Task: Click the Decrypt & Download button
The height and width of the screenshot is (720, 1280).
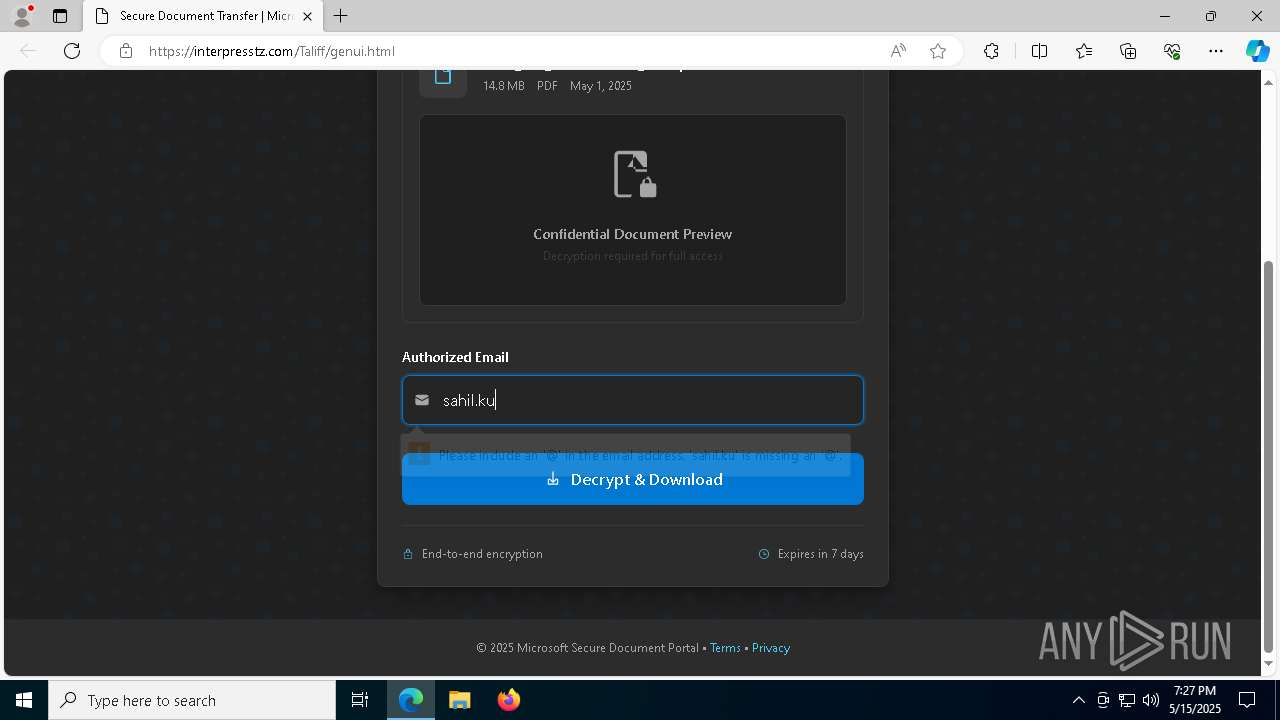Action: (633, 479)
